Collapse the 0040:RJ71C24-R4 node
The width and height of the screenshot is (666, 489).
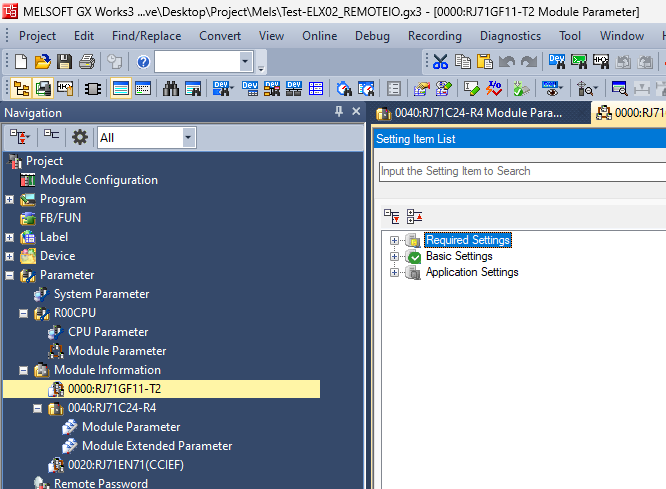[38, 409]
